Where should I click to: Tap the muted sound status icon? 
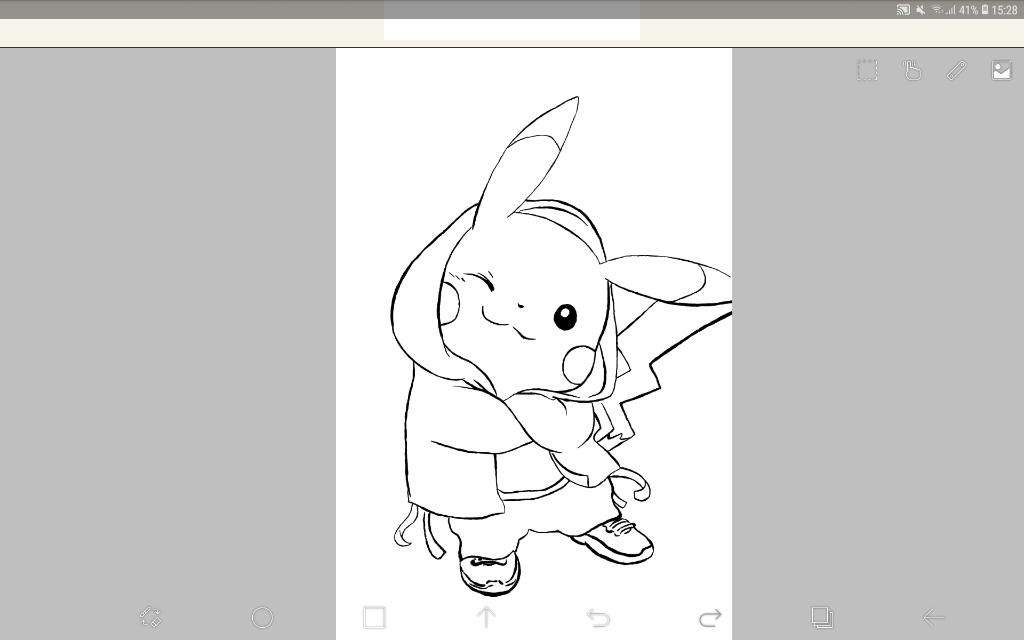pyautogui.click(x=921, y=10)
